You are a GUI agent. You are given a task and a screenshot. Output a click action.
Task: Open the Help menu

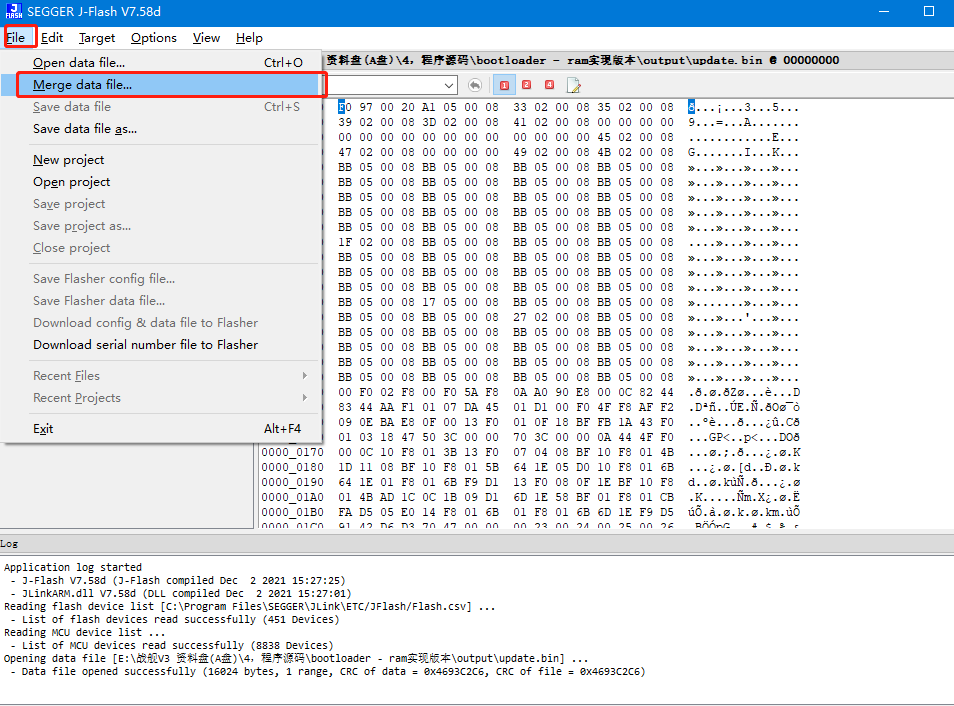(x=249, y=38)
